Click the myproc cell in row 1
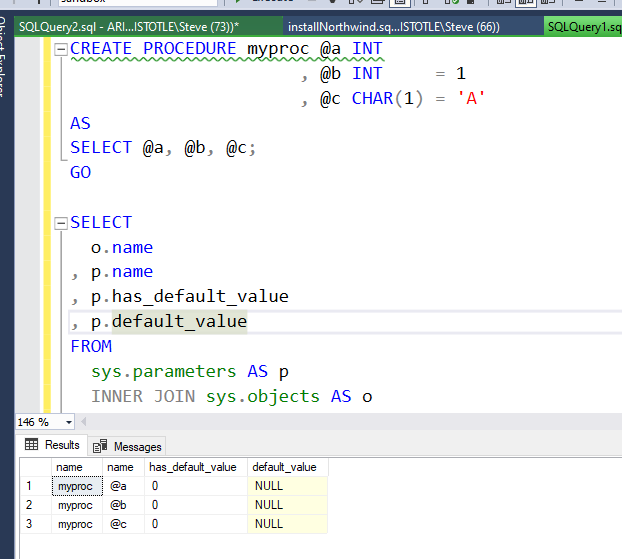 (75, 486)
